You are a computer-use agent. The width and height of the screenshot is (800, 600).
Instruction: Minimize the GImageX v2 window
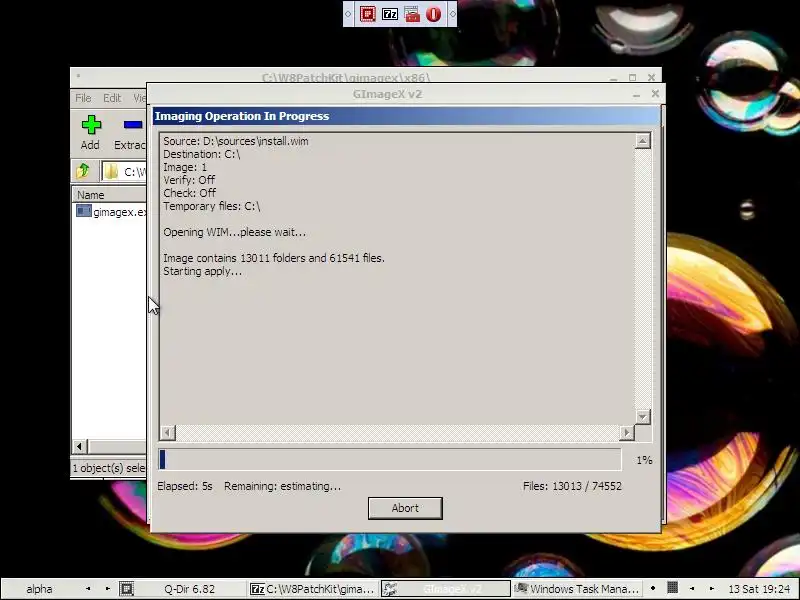636,94
